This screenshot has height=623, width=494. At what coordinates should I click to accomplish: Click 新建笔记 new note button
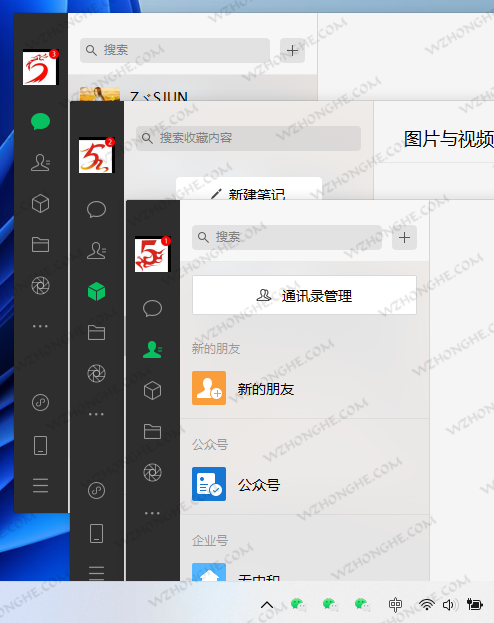tap(249, 189)
